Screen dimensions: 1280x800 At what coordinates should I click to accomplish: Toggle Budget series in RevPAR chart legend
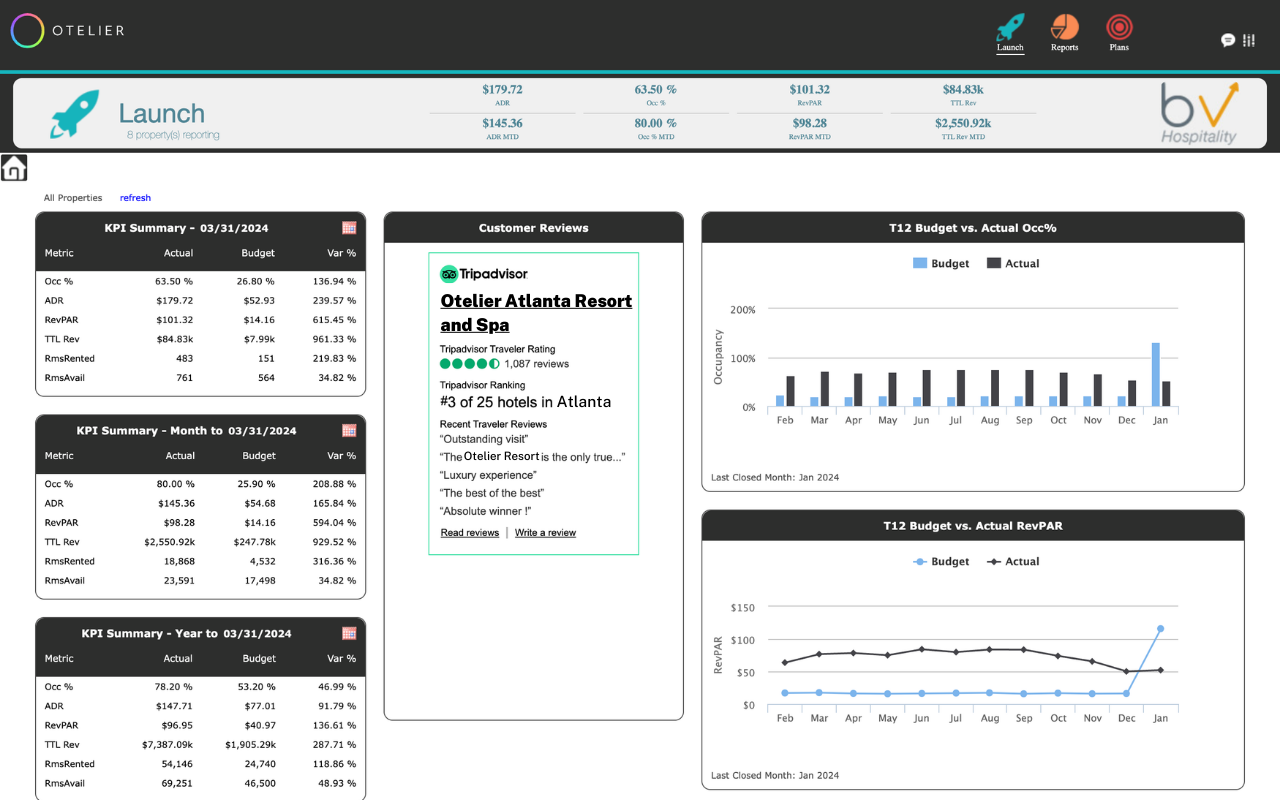pyautogui.click(x=941, y=562)
